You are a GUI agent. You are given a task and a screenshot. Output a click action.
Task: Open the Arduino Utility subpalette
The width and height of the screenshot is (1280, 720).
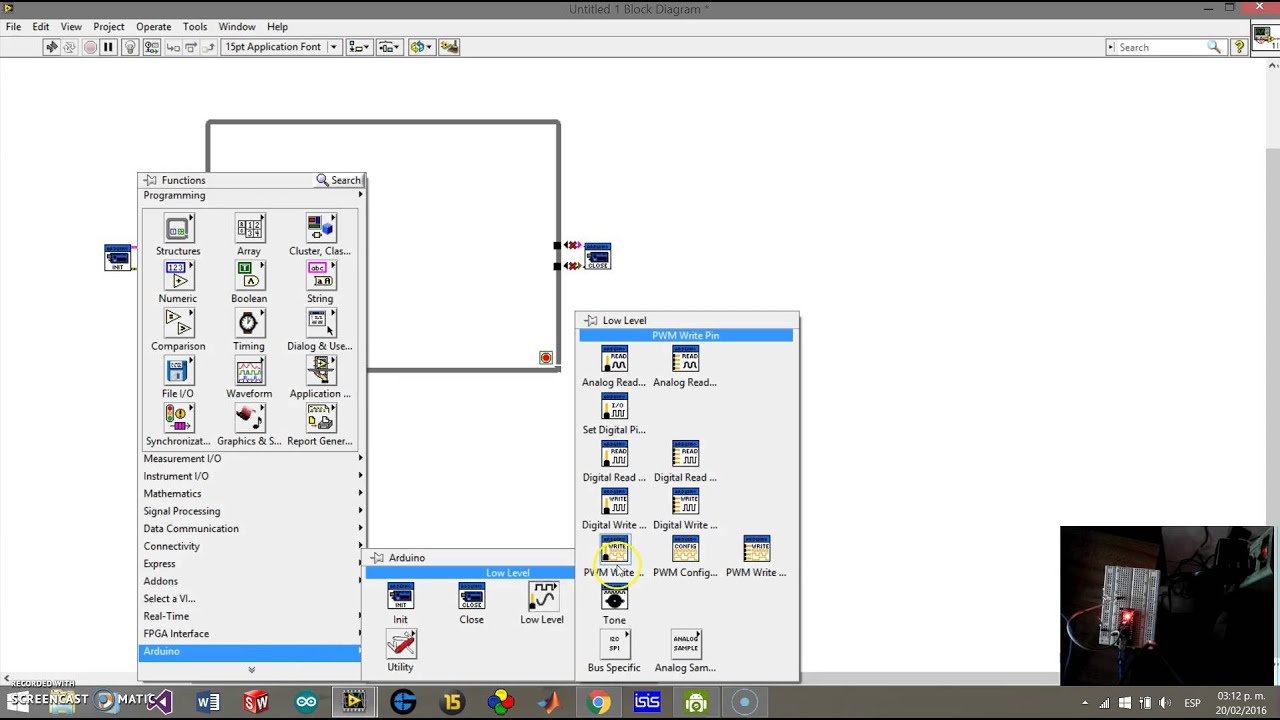(400, 645)
